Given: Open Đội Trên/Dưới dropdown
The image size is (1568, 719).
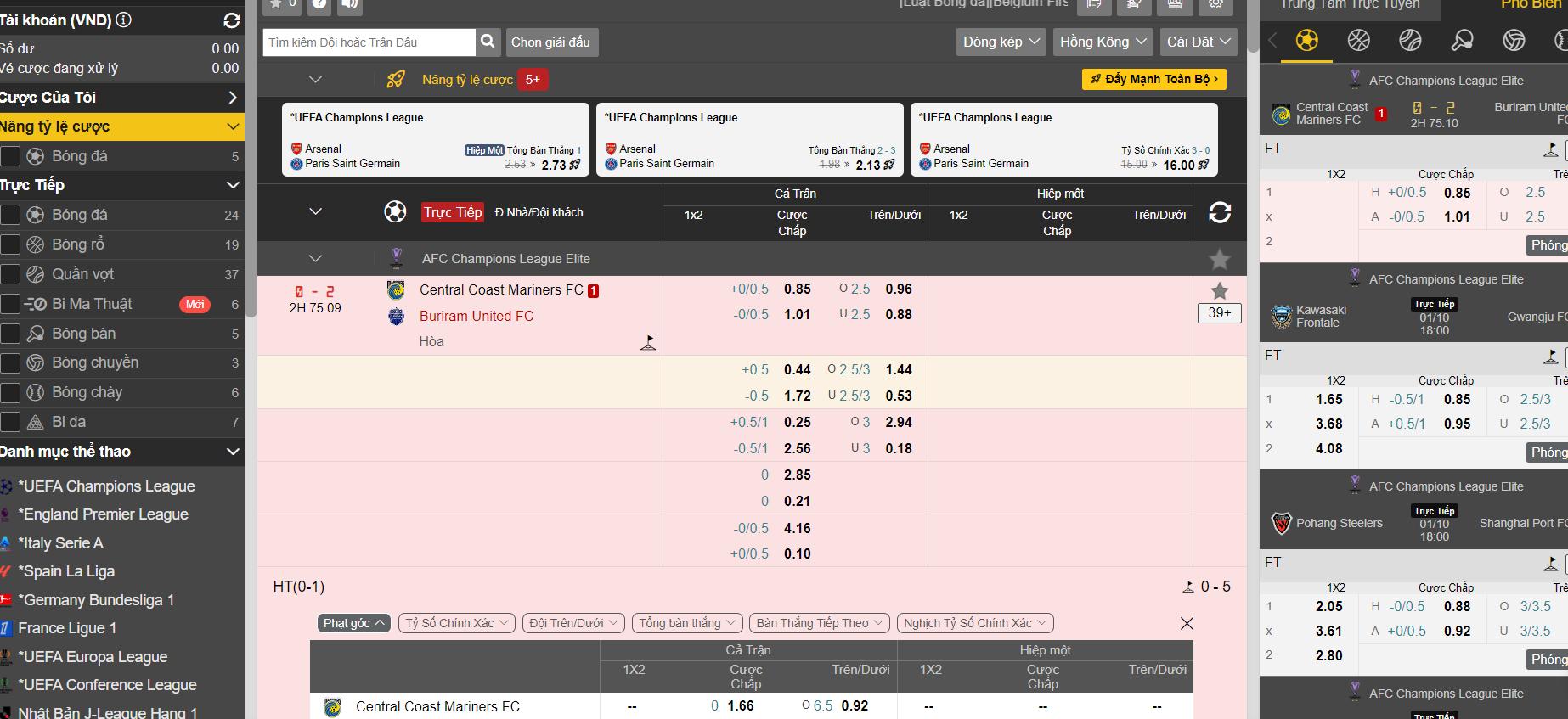Looking at the screenshot, I should (x=573, y=623).
